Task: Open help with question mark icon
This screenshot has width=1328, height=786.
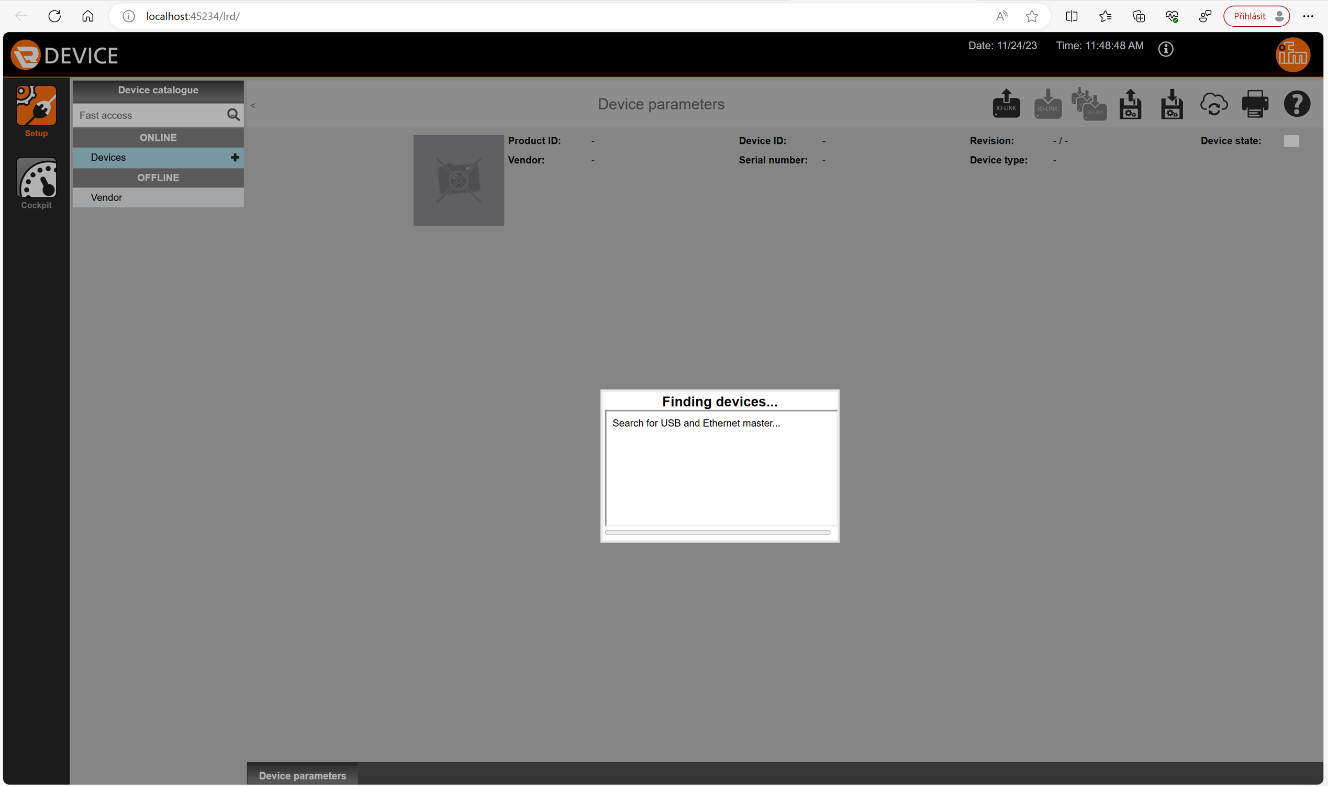Action: point(1297,104)
